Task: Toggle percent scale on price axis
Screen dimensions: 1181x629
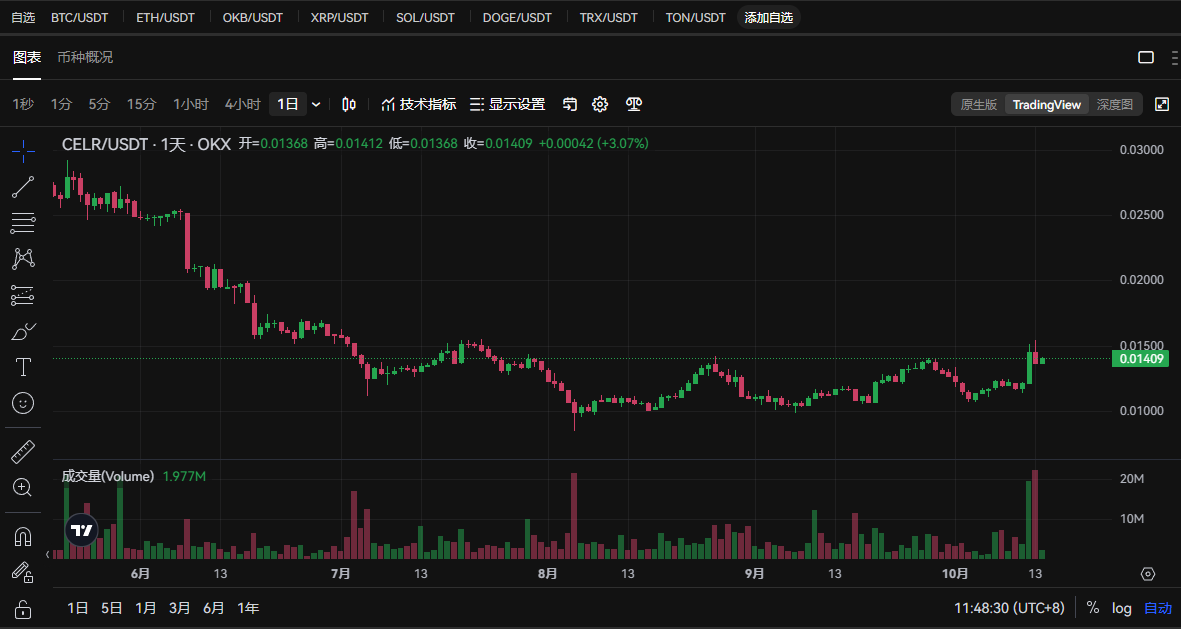Action: (x=1093, y=608)
